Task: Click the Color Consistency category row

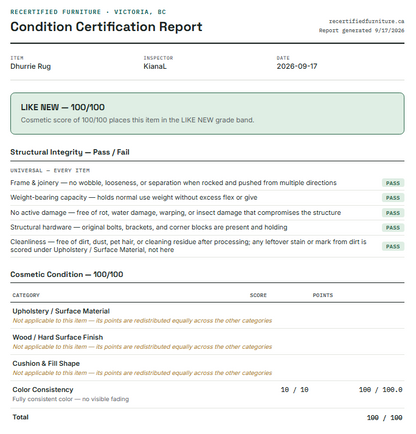Action: tap(207, 394)
